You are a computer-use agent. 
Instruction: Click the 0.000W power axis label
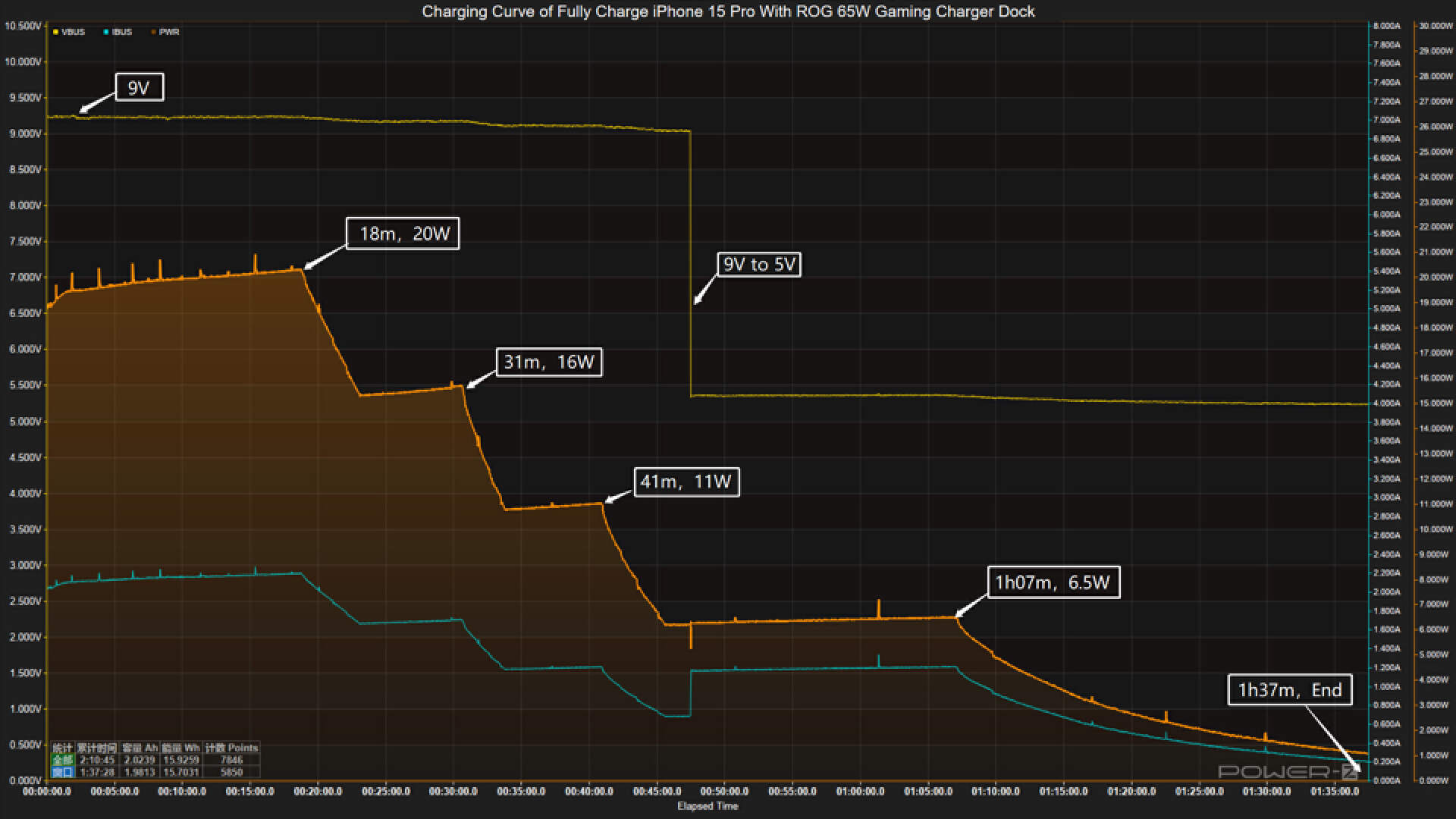pyautogui.click(x=1435, y=780)
